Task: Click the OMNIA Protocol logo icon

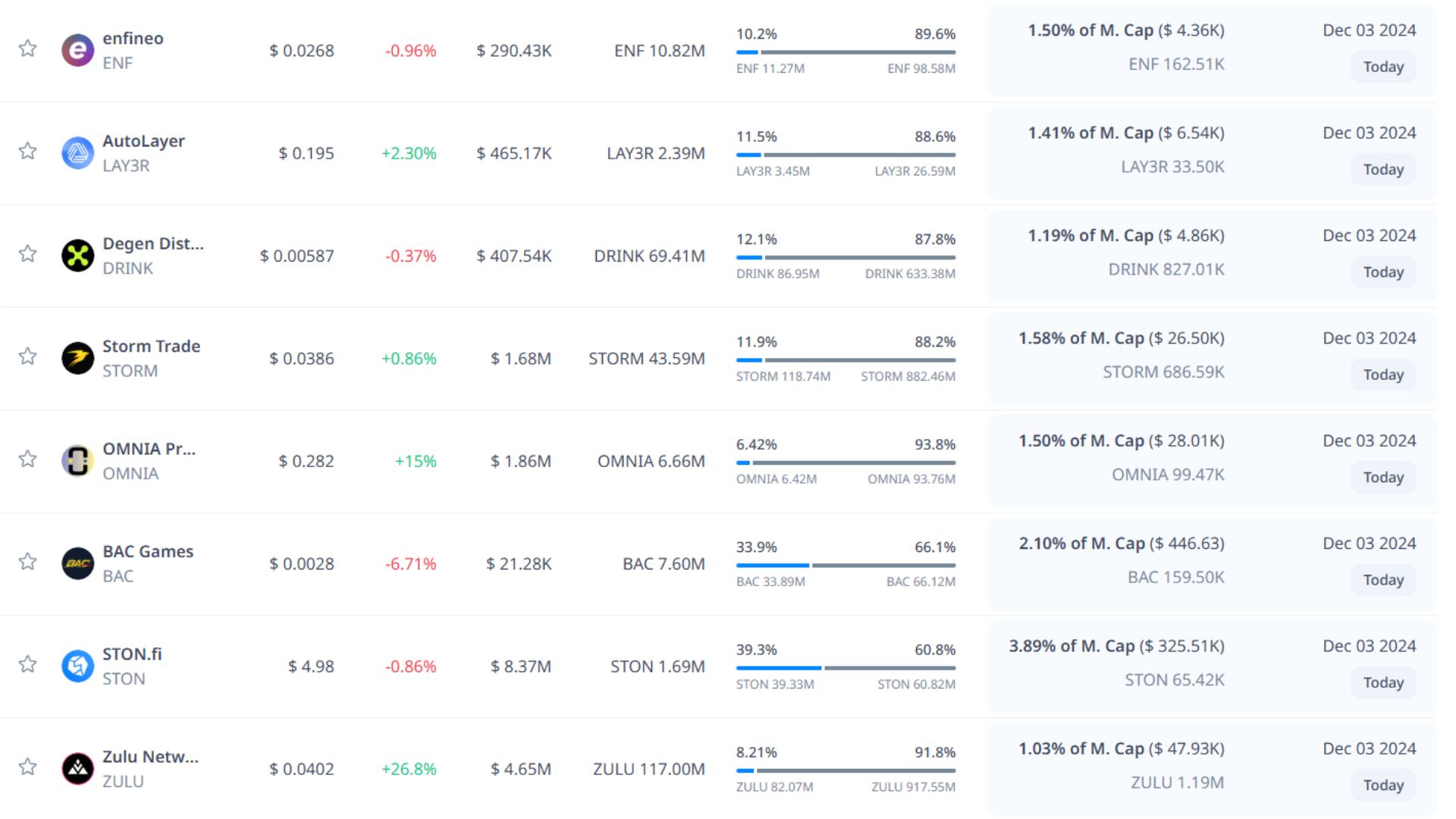Action: [77, 461]
